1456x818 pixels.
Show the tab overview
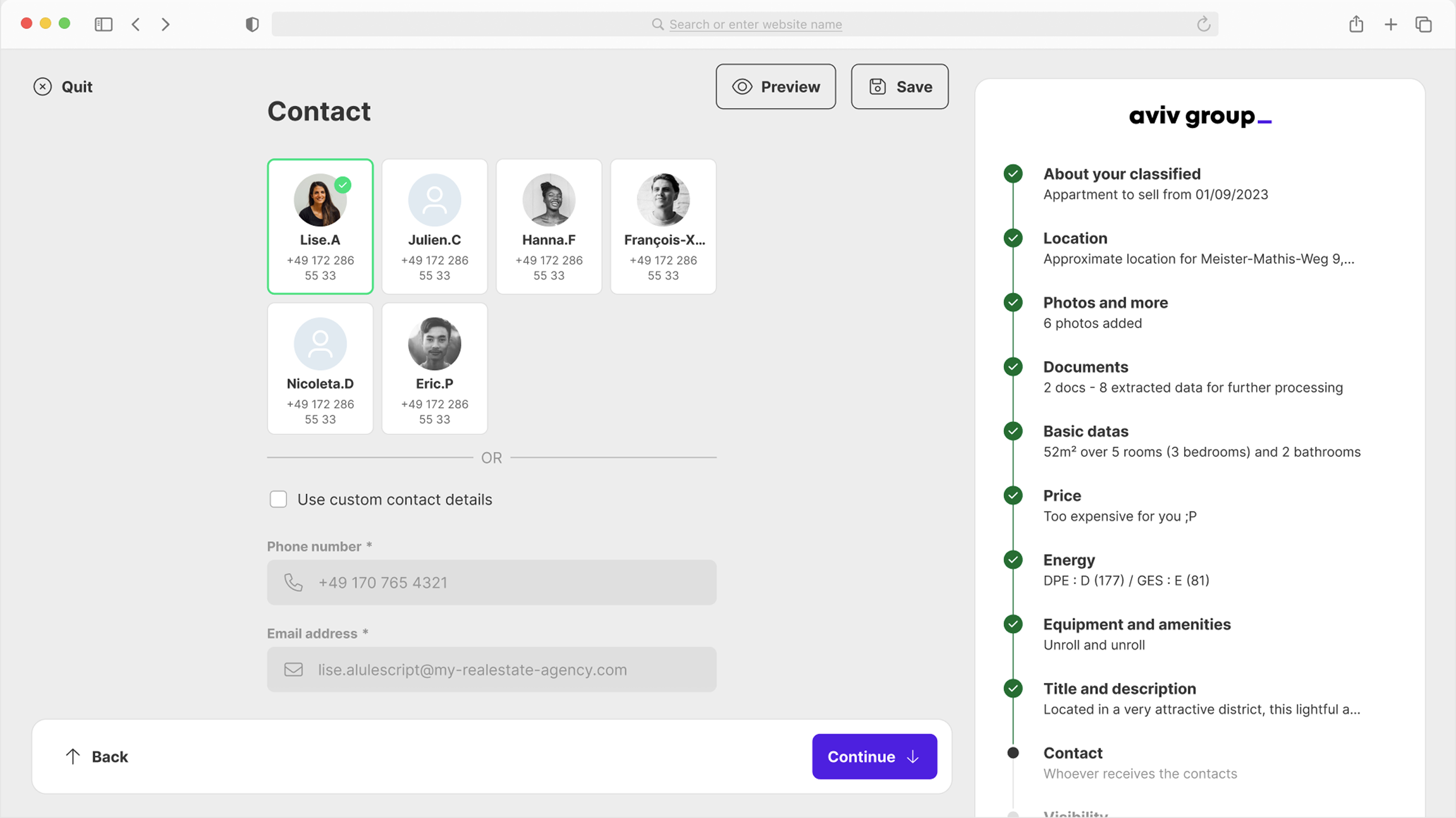coord(1424,24)
